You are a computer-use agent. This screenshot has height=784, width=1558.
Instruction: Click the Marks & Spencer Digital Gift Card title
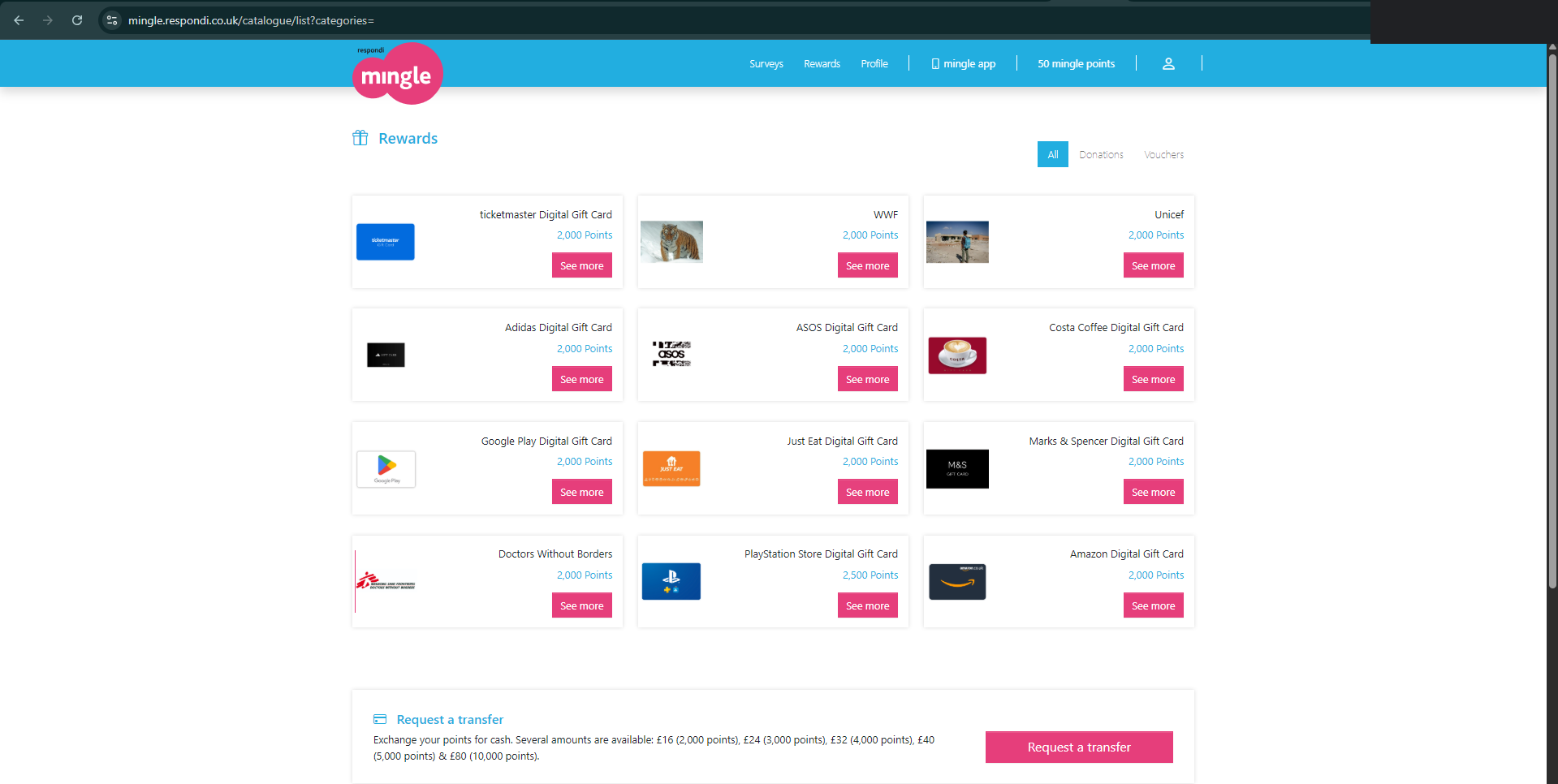click(1106, 441)
